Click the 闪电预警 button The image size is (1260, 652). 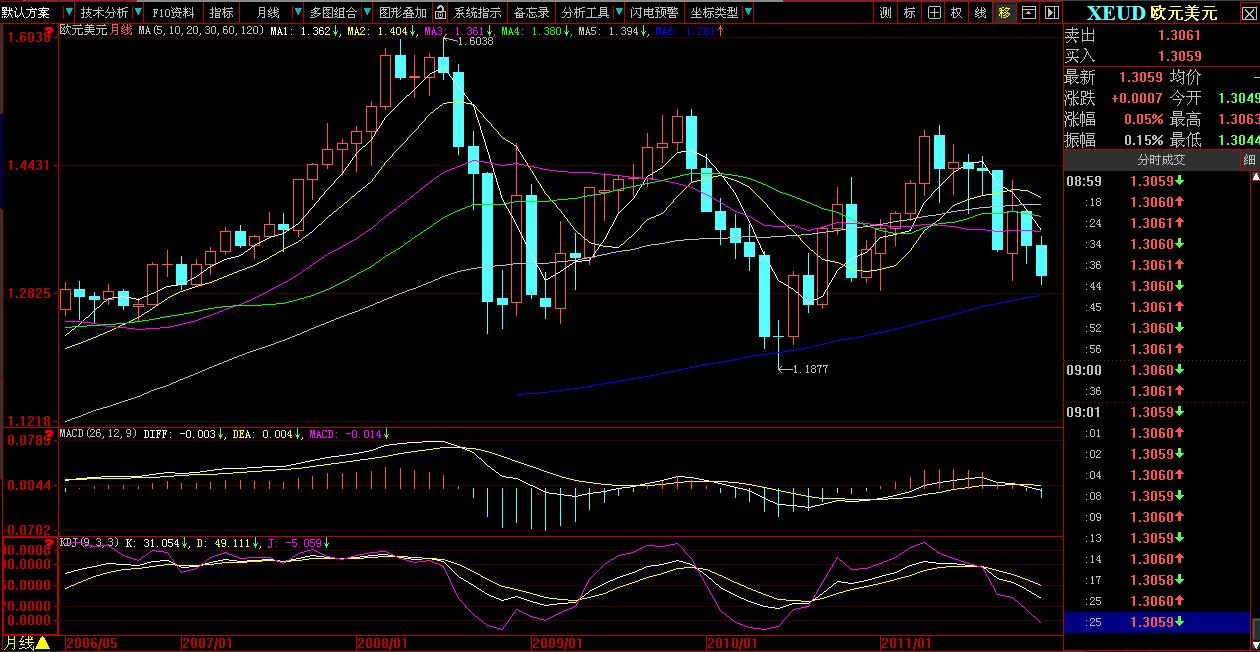654,13
